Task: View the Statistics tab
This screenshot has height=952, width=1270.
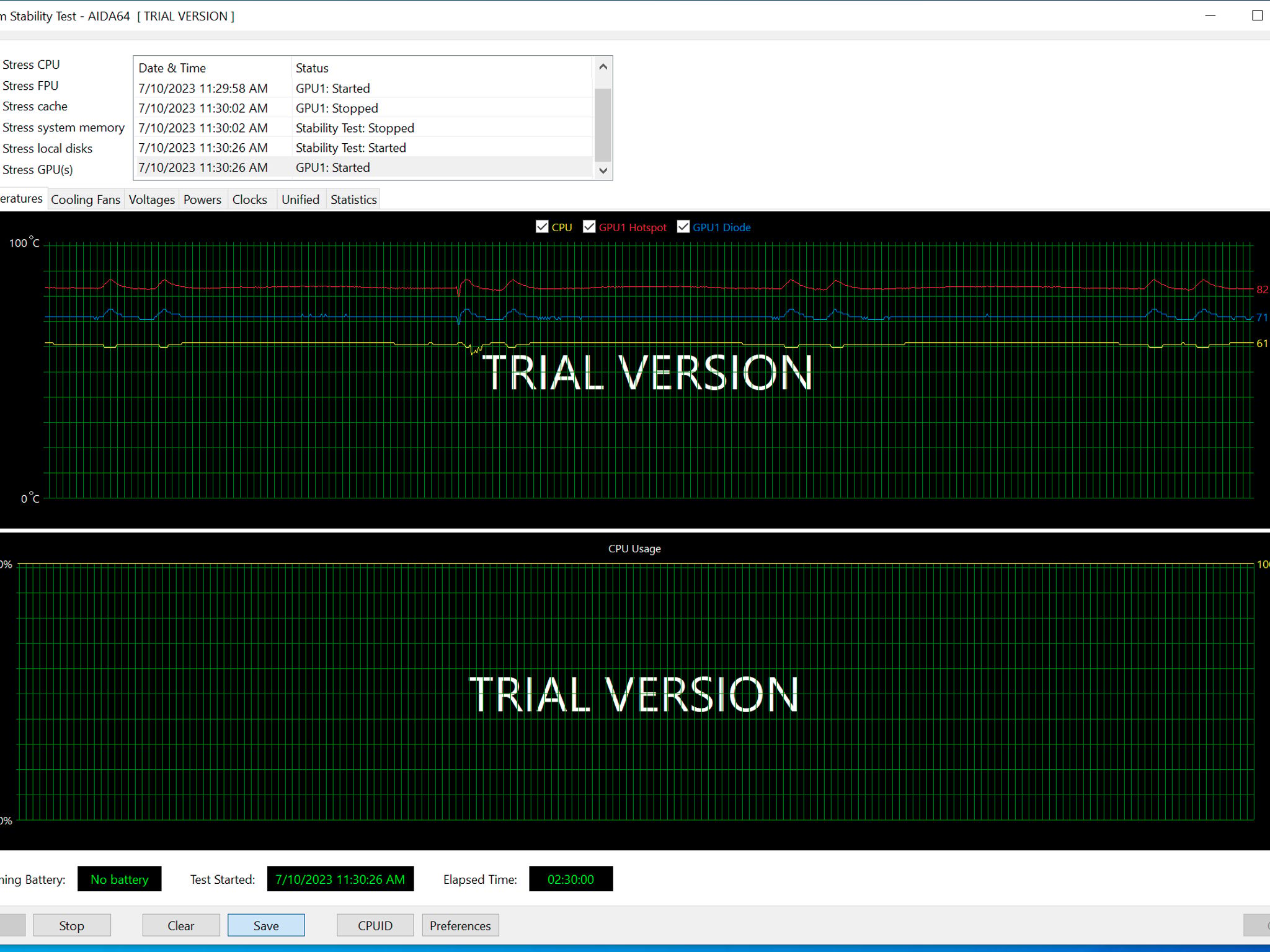Action: (353, 200)
